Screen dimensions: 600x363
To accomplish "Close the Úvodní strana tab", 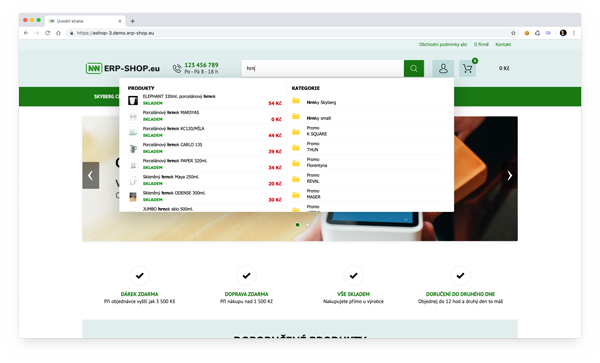I will tap(120, 21).
